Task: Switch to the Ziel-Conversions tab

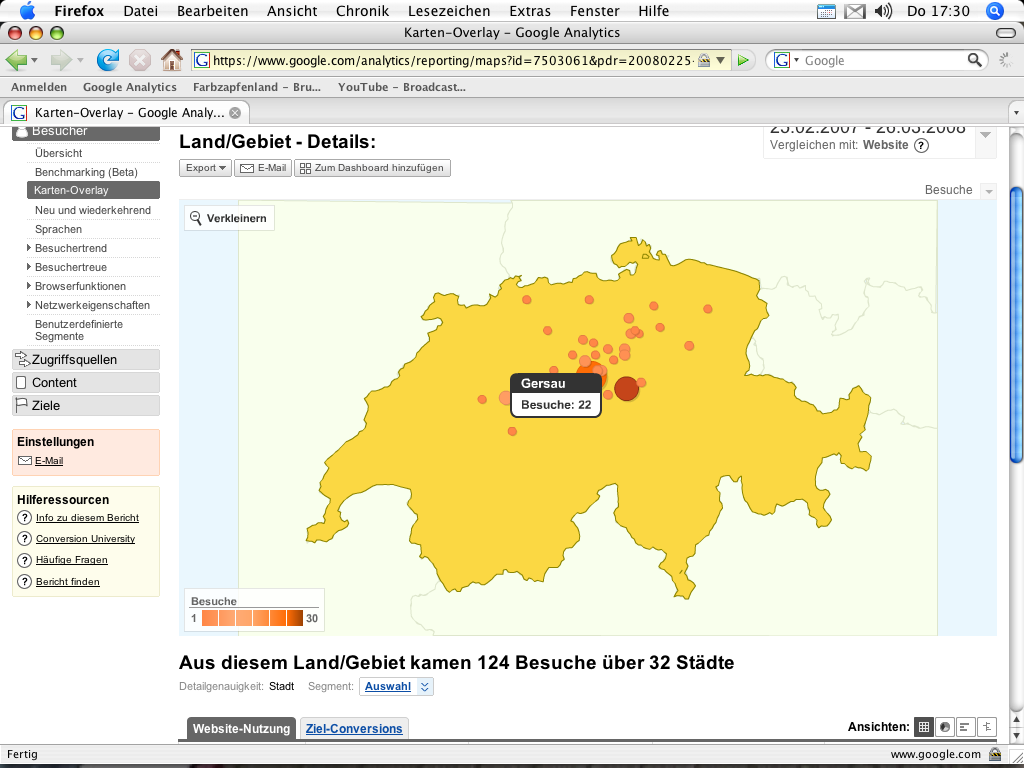Action: coord(354,728)
